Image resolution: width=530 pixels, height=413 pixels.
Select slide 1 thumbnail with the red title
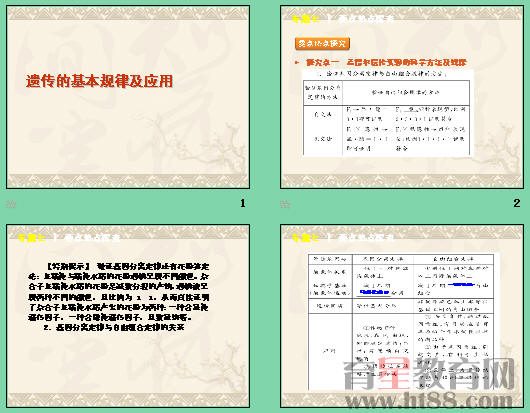click(x=128, y=97)
